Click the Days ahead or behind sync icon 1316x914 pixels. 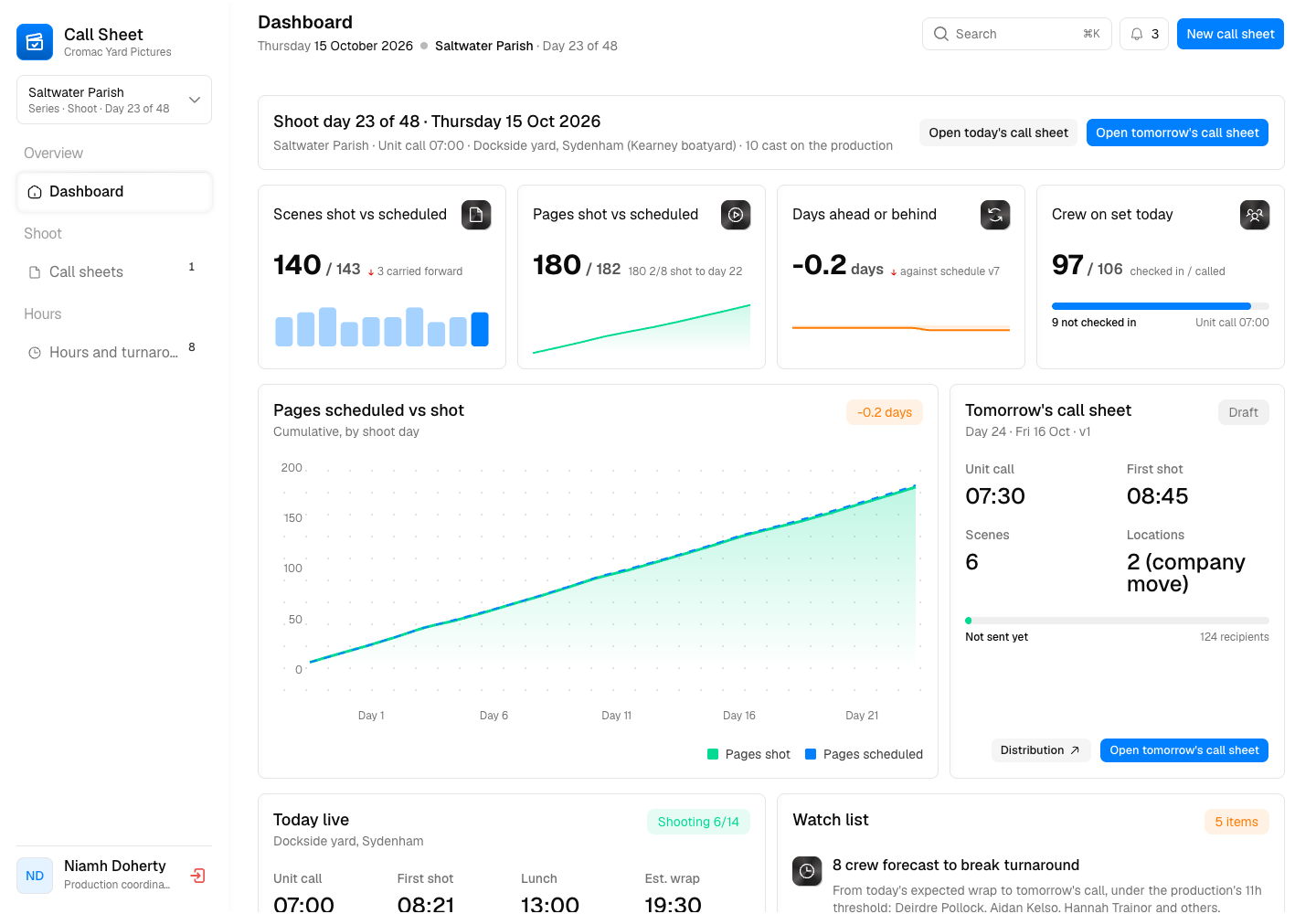coord(995,215)
